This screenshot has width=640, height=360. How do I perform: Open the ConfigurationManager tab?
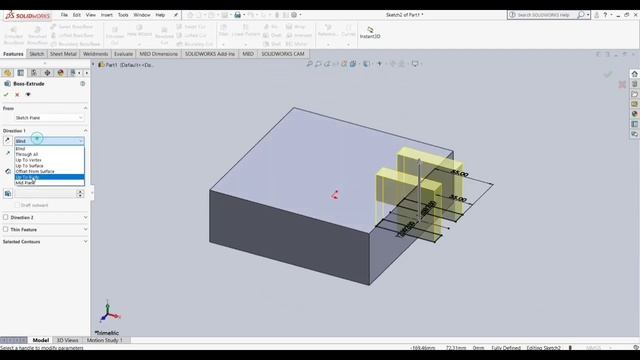pyautogui.click(x=34, y=73)
